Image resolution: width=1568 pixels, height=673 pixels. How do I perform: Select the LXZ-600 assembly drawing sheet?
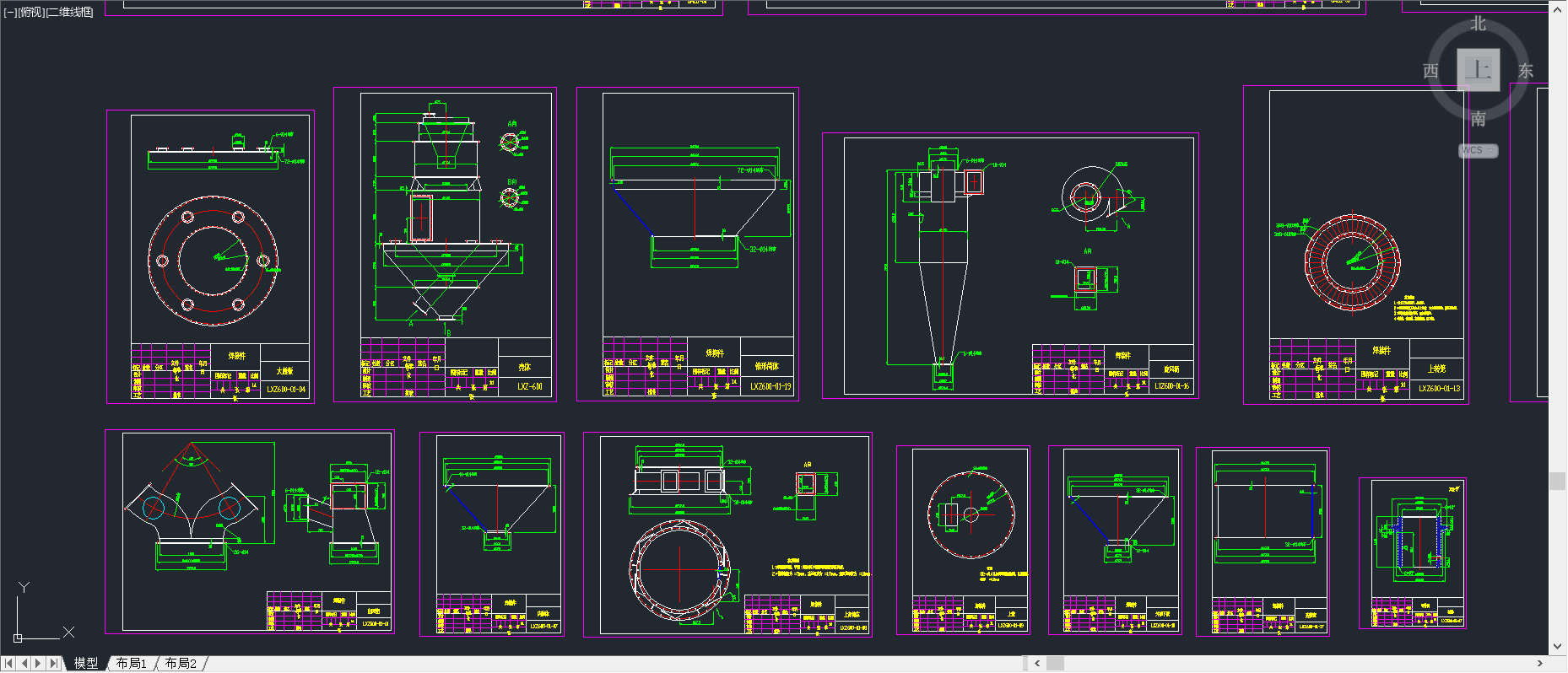(x=445, y=245)
